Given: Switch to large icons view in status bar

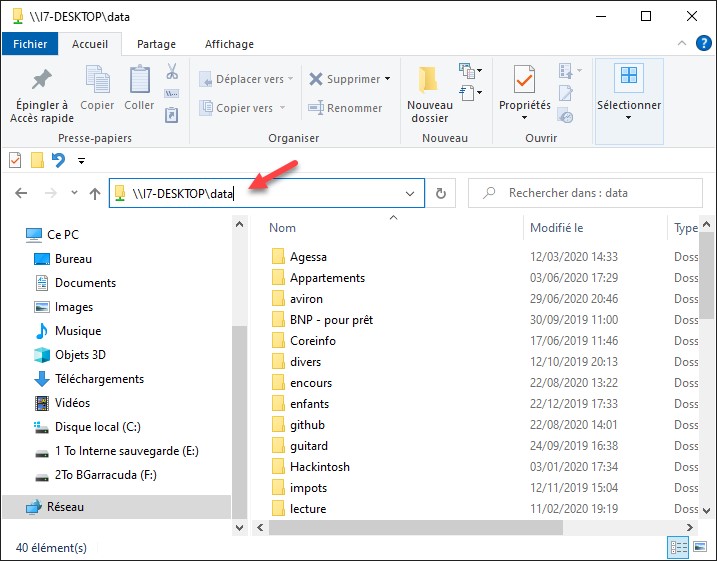Looking at the screenshot, I should (701, 547).
